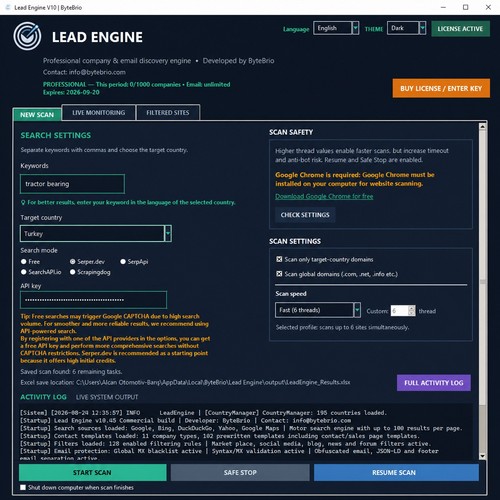Image resolution: width=500 pixels, height=500 pixels.
Task: Switch to the NEW SCAN tab
Action: click(x=37, y=115)
